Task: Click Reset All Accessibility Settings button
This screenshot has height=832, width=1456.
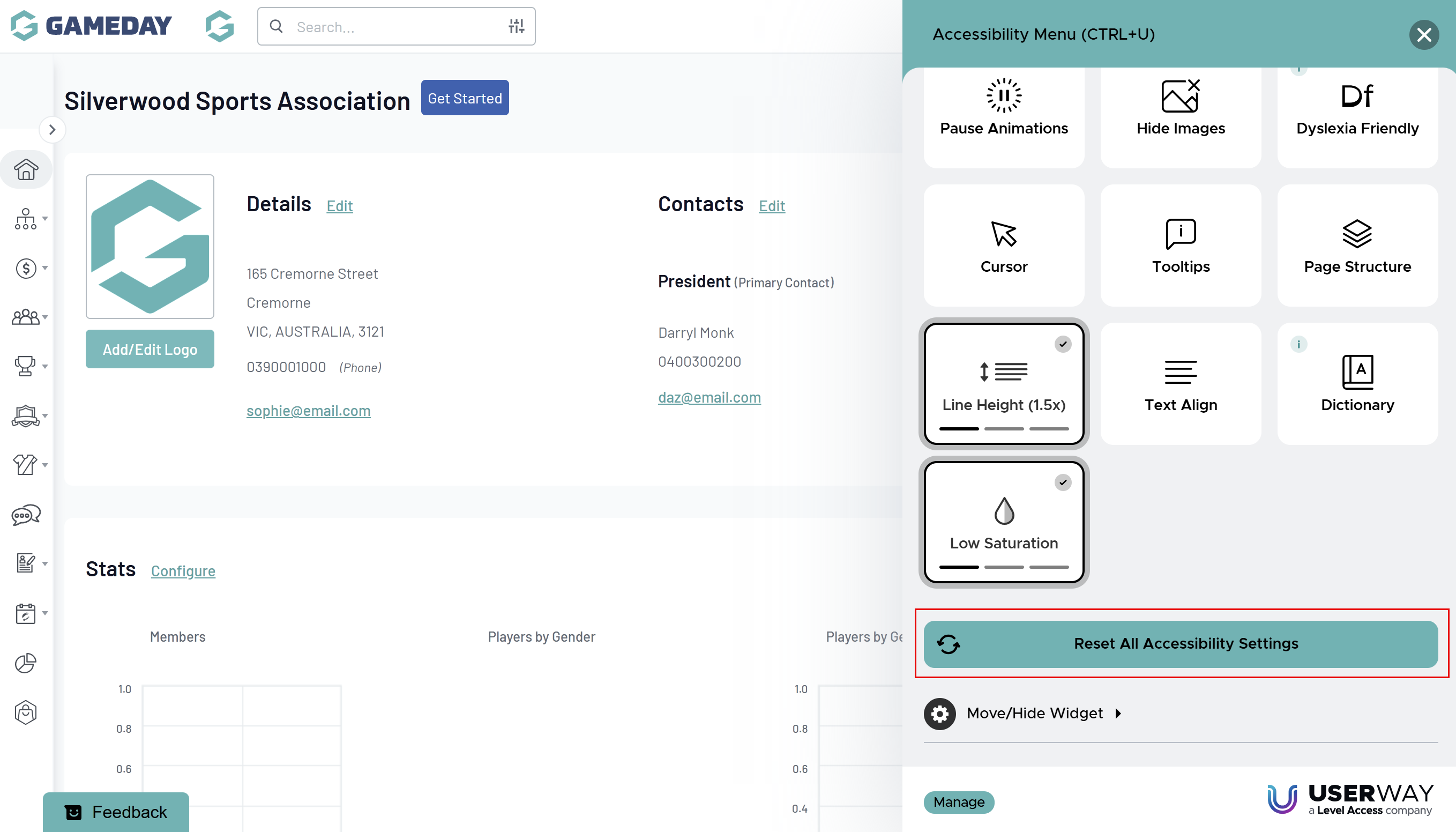Action: click(1181, 644)
